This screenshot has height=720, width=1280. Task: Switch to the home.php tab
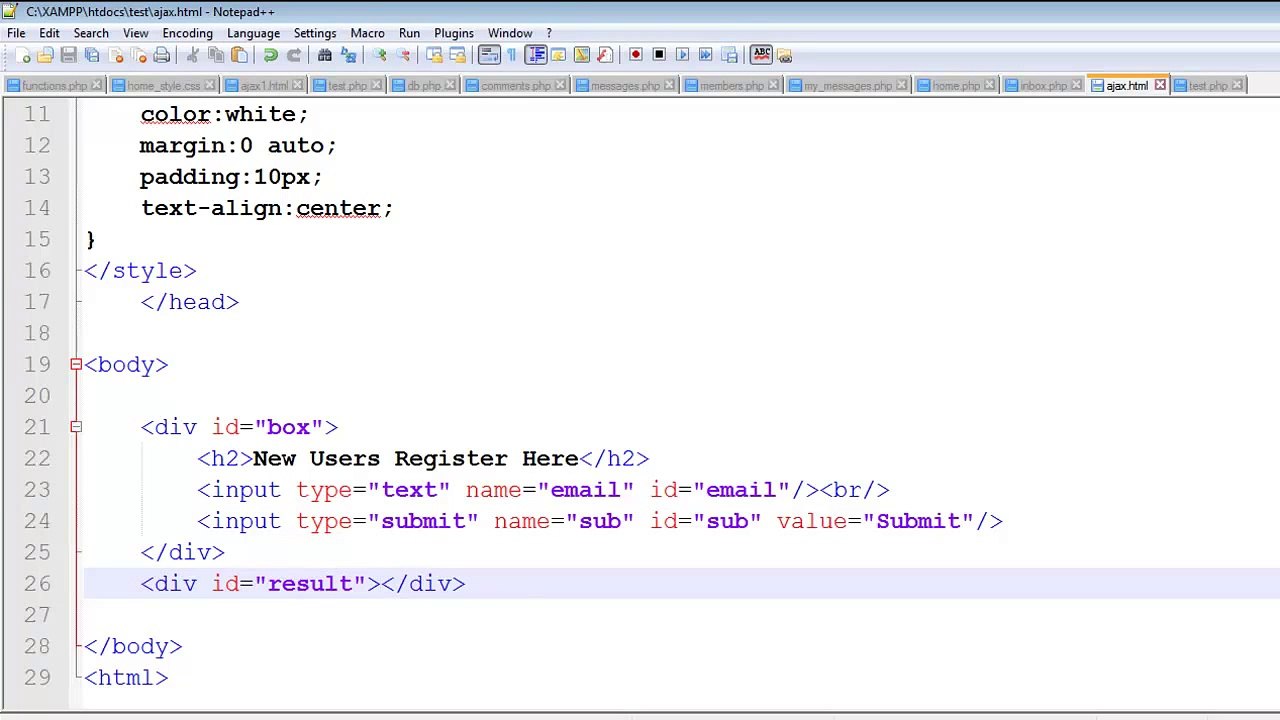[x=956, y=86]
